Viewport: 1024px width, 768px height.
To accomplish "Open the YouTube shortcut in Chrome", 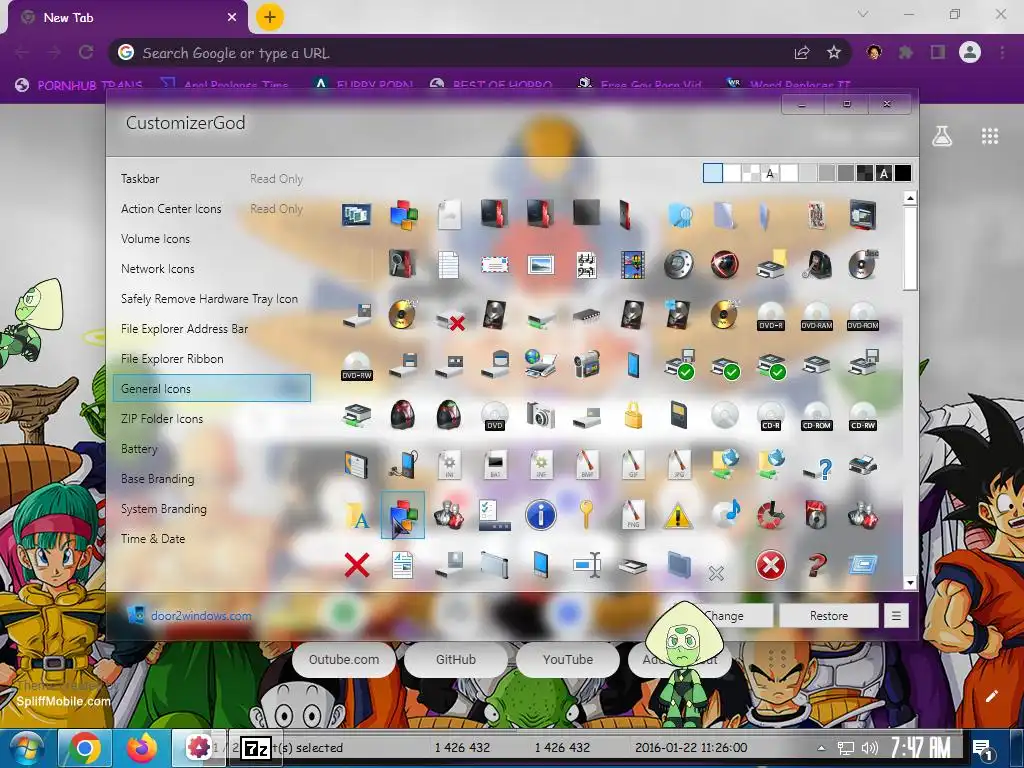I will pyautogui.click(x=568, y=660).
